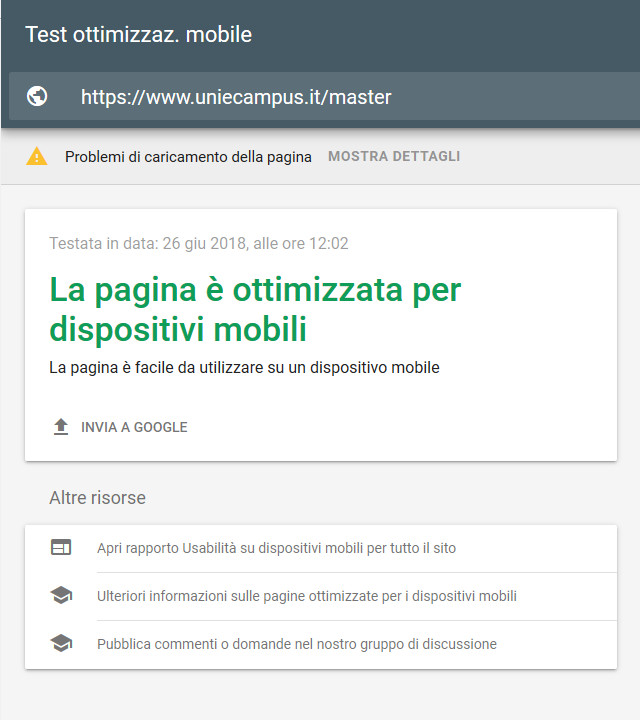Click the green heading La pagina è ottimizzata
The width and height of the screenshot is (640, 720).
[255, 309]
